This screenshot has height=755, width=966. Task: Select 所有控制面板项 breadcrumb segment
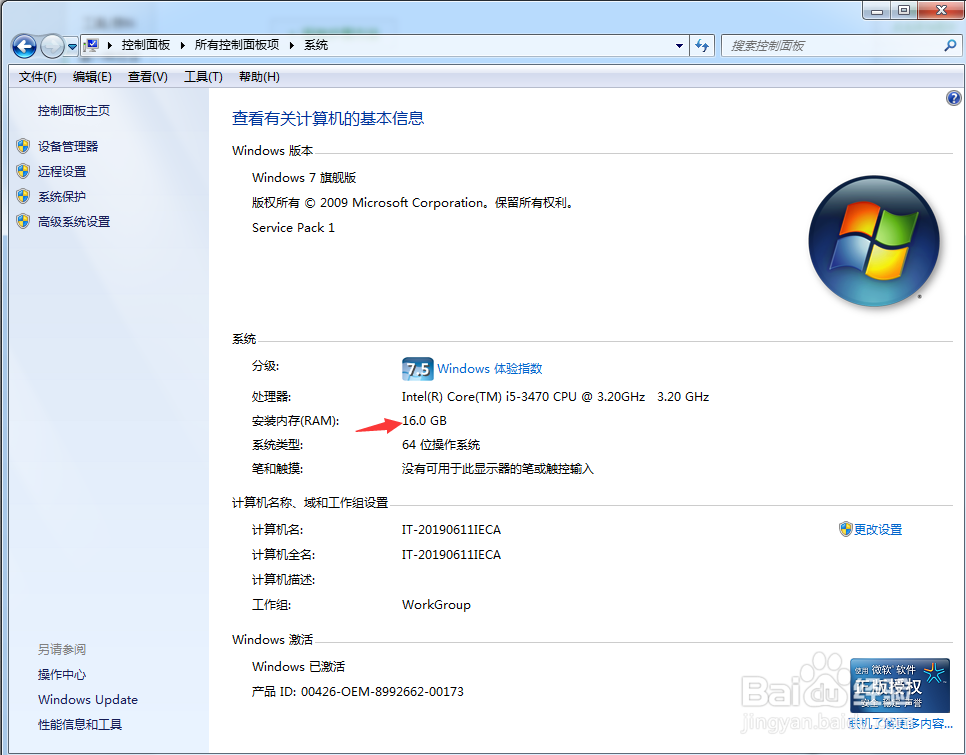coord(237,45)
